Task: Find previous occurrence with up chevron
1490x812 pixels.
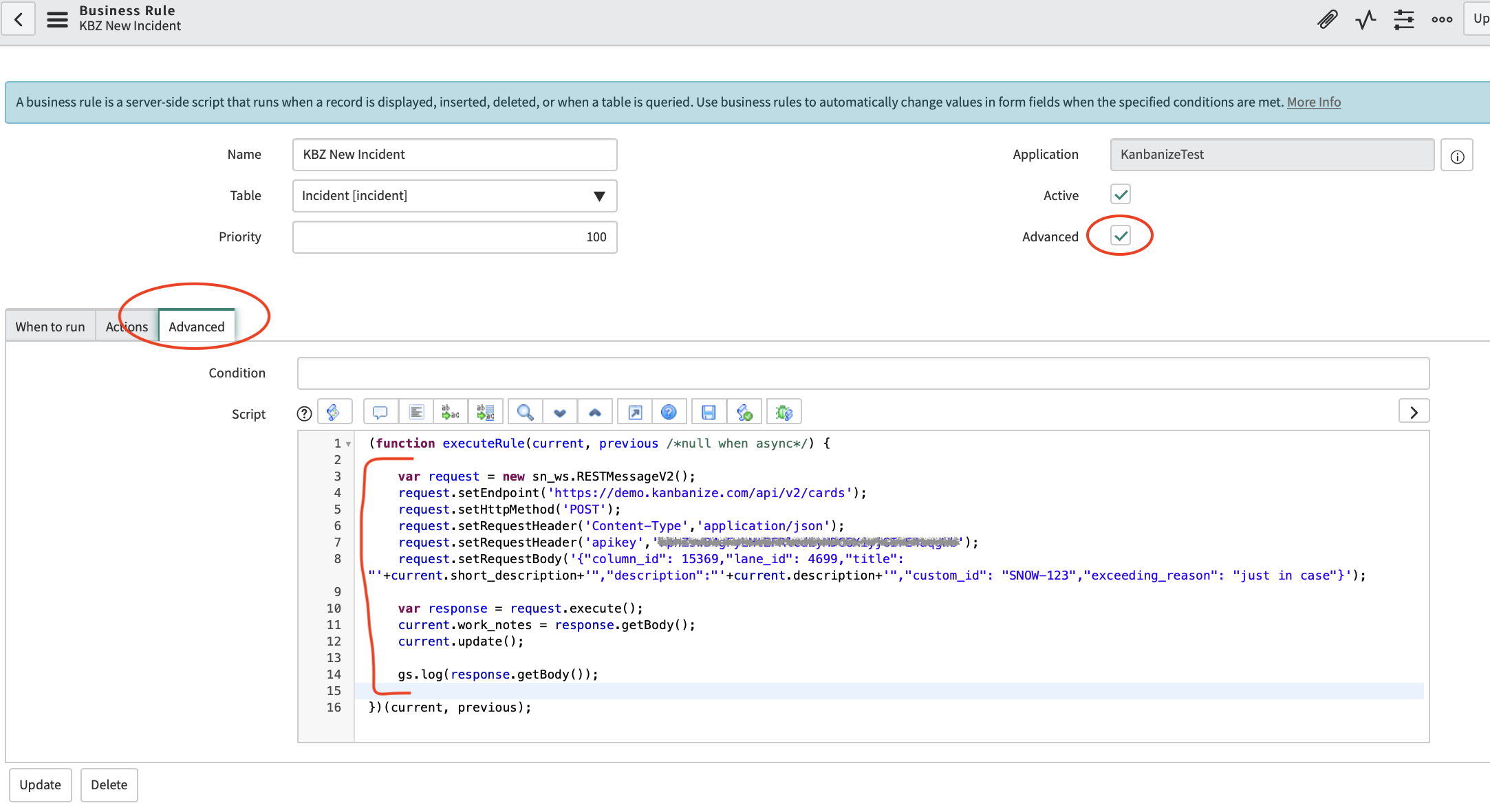Action: coord(595,412)
